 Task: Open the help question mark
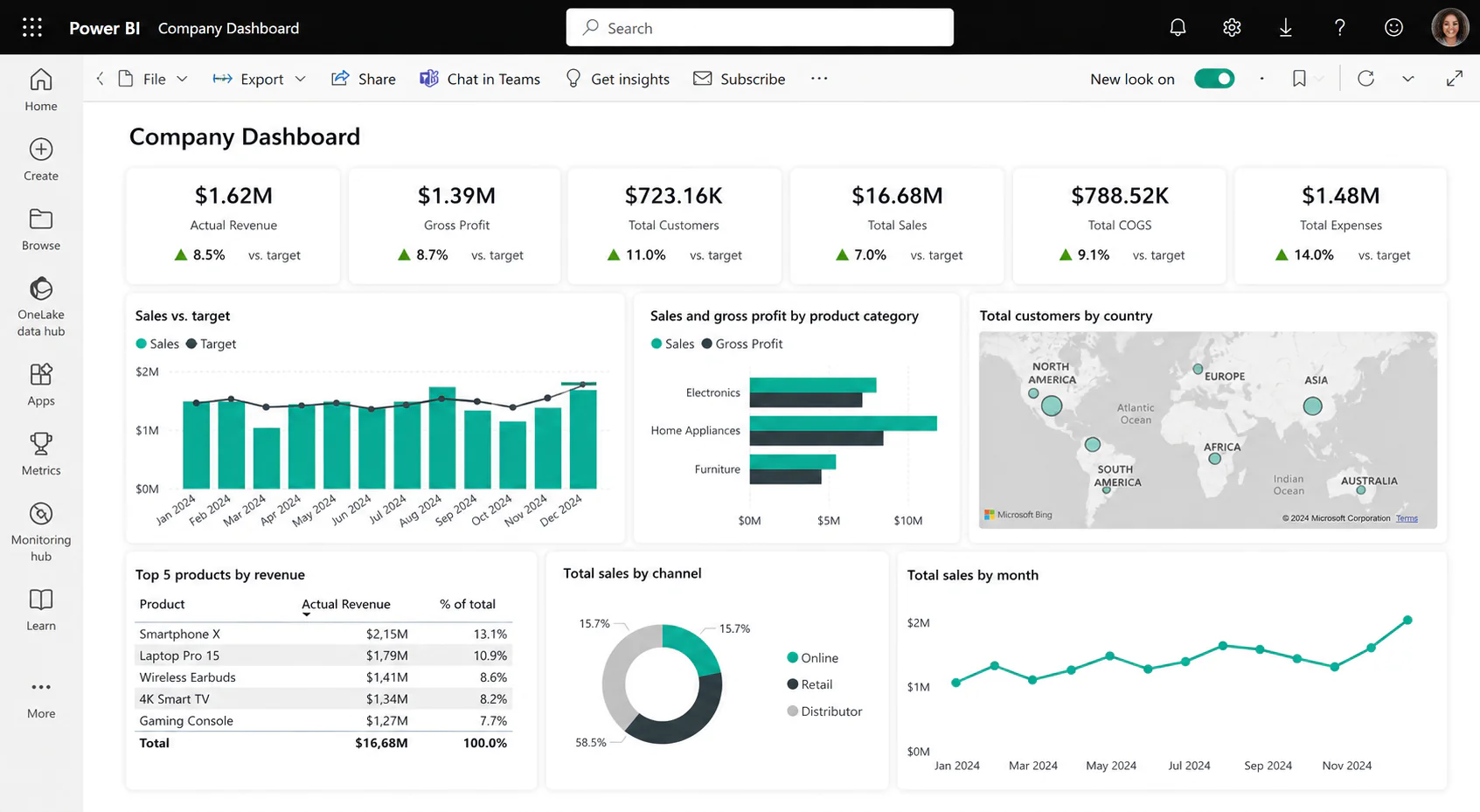[x=1339, y=28]
